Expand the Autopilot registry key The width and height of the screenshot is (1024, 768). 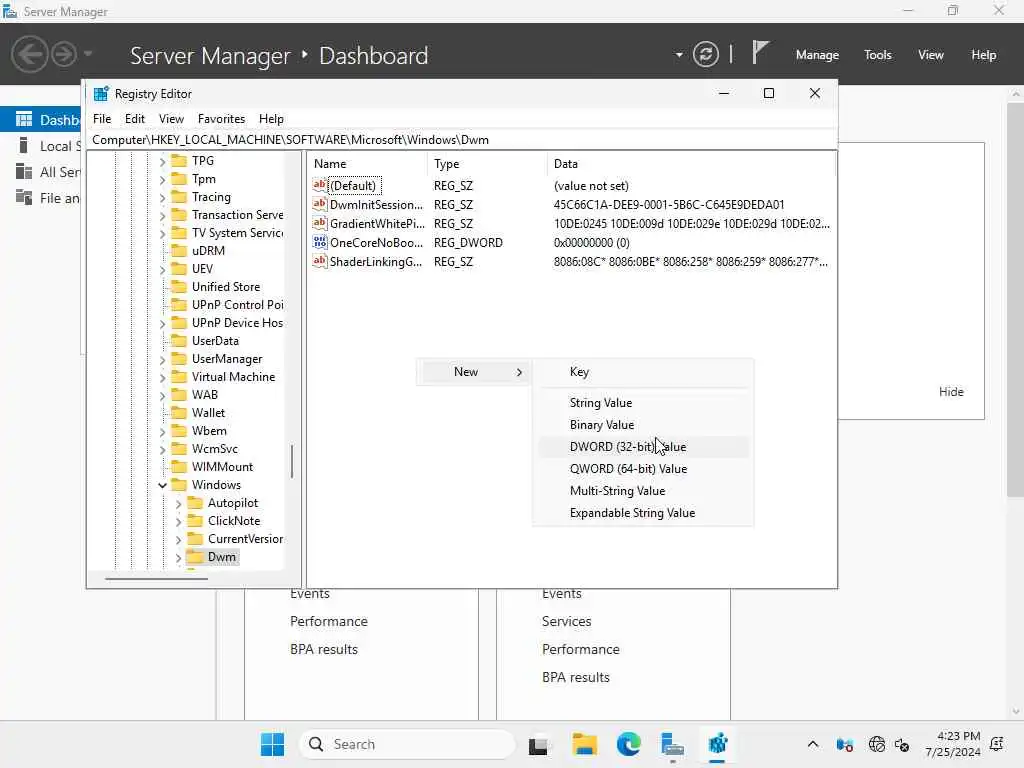click(178, 503)
